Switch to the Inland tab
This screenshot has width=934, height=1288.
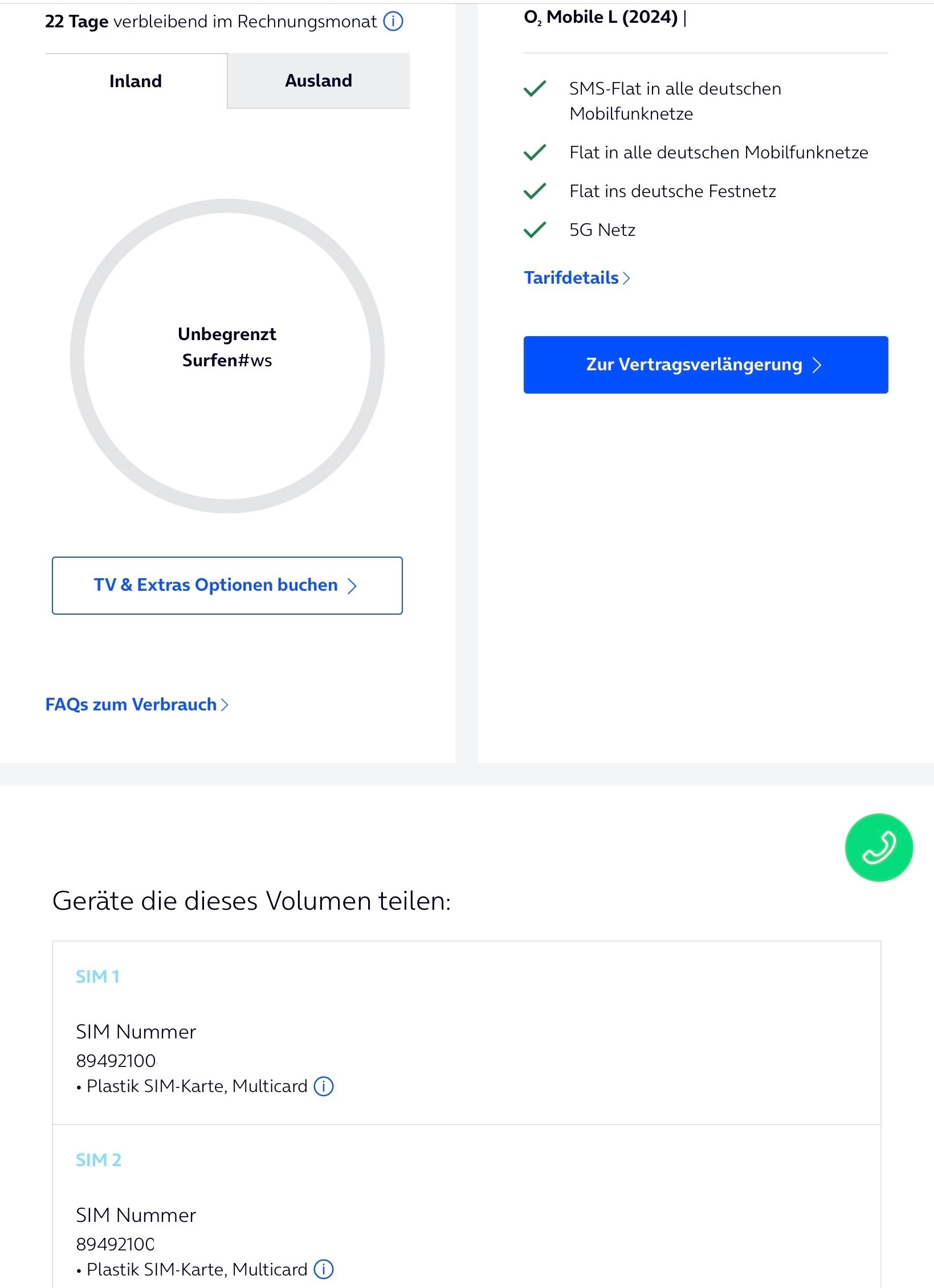pyautogui.click(x=136, y=81)
